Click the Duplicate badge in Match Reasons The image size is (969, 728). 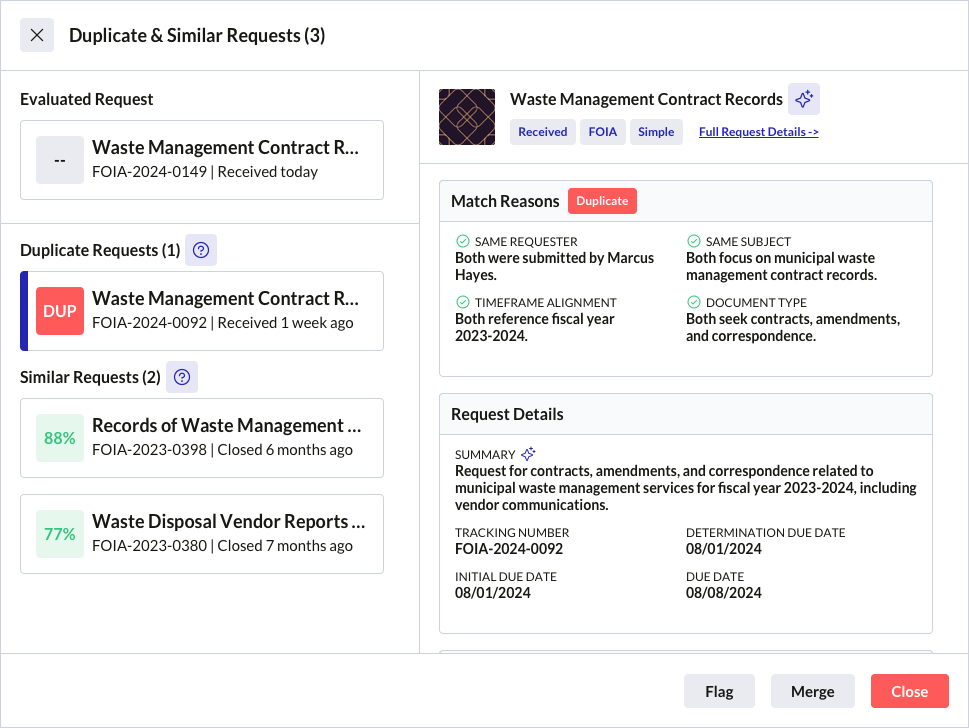602,200
